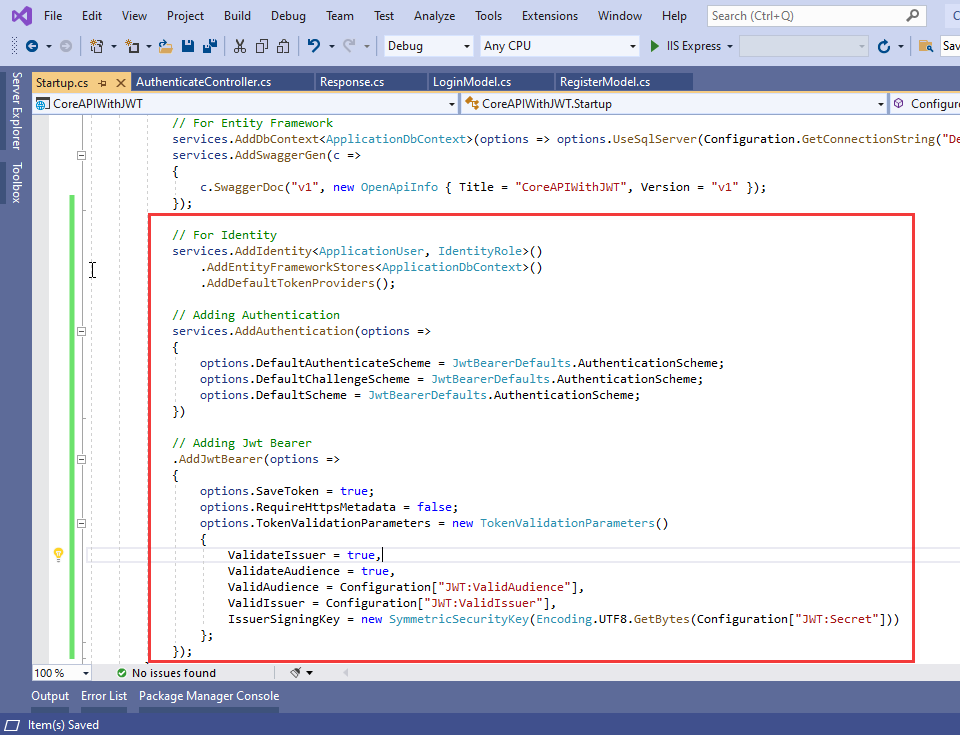
Task: Collapse the AddSwaggerGen code block
Action: pos(81,156)
